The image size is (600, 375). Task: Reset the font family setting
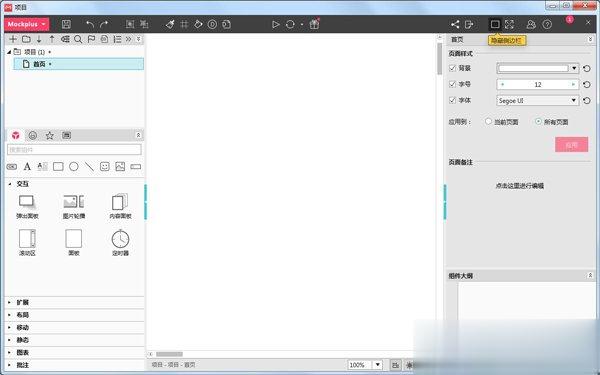587,101
